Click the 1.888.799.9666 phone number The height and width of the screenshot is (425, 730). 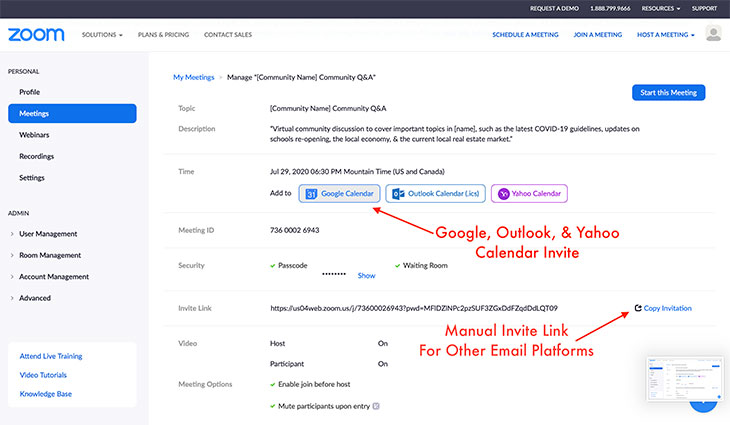(x=610, y=8)
